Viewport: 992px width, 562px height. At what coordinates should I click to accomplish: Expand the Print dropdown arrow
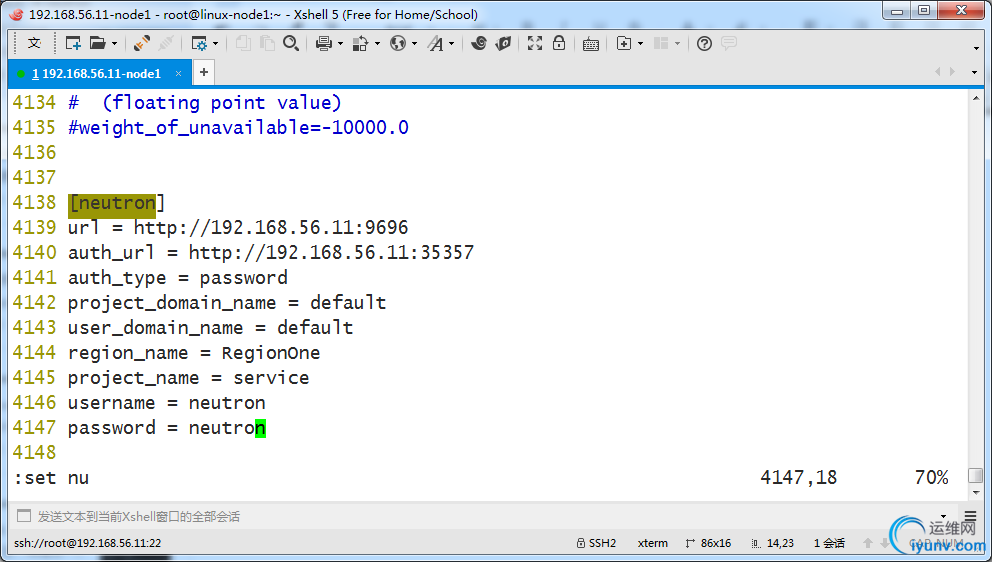[340, 44]
